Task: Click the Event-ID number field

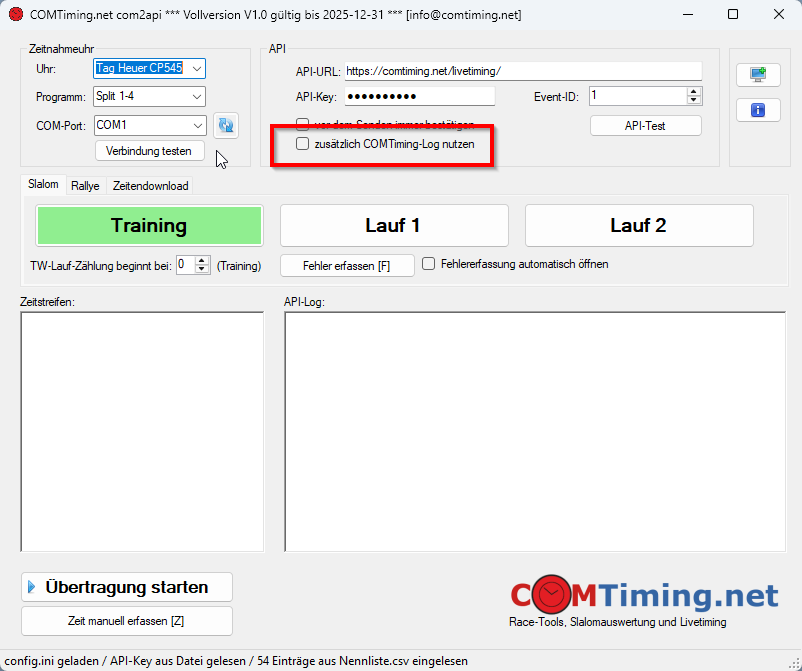Action: (637, 96)
